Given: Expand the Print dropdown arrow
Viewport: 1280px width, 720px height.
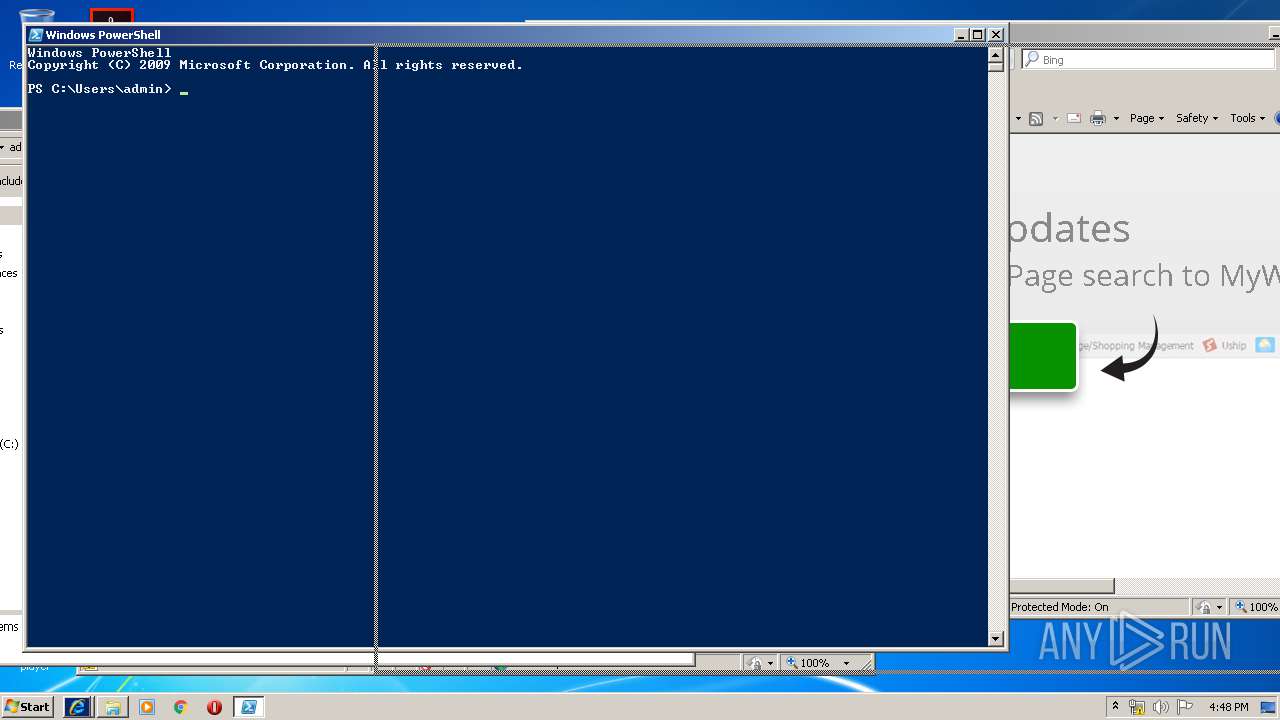Looking at the screenshot, I should (x=1116, y=118).
